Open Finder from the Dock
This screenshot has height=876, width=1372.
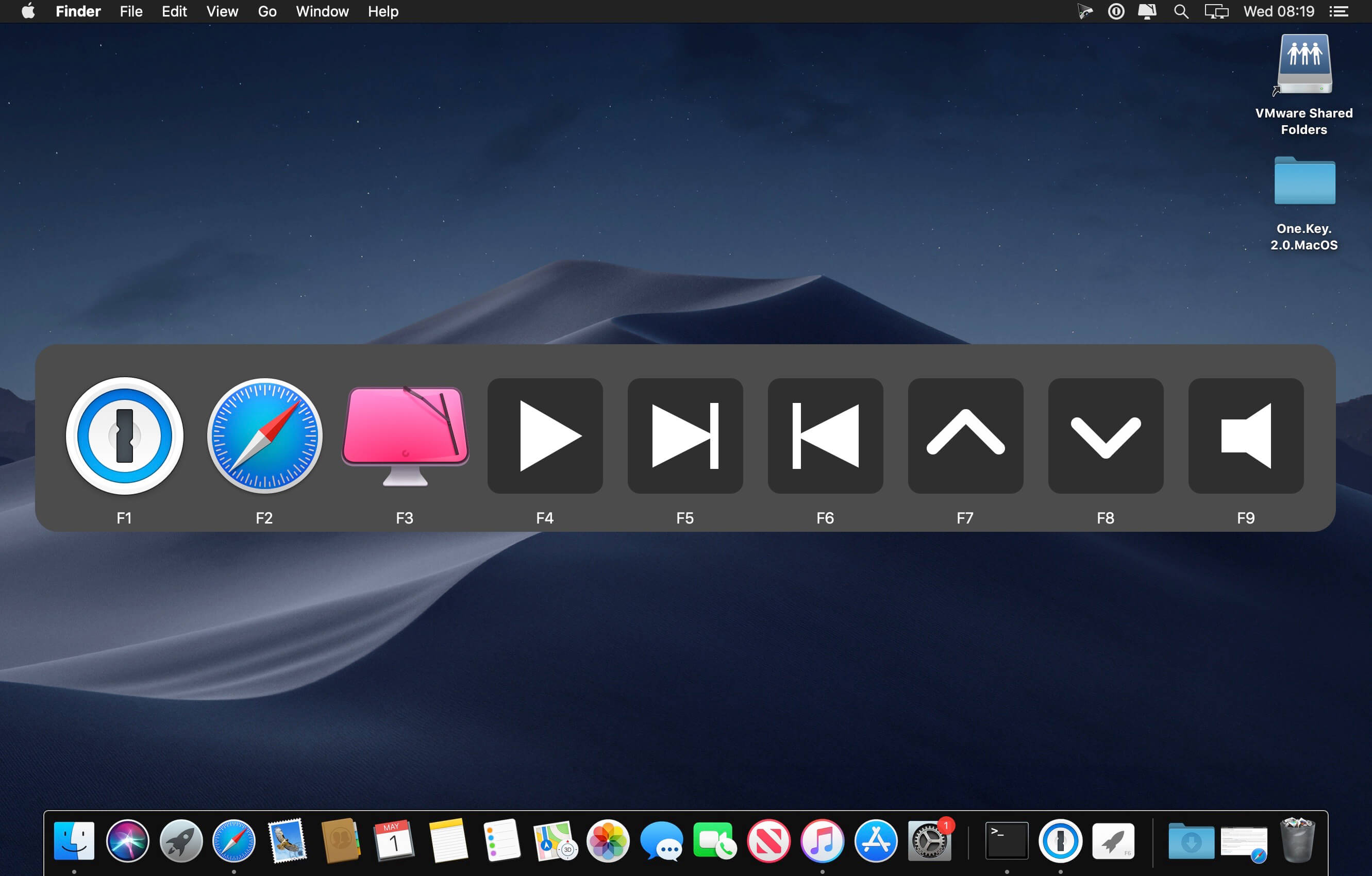click(74, 840)
